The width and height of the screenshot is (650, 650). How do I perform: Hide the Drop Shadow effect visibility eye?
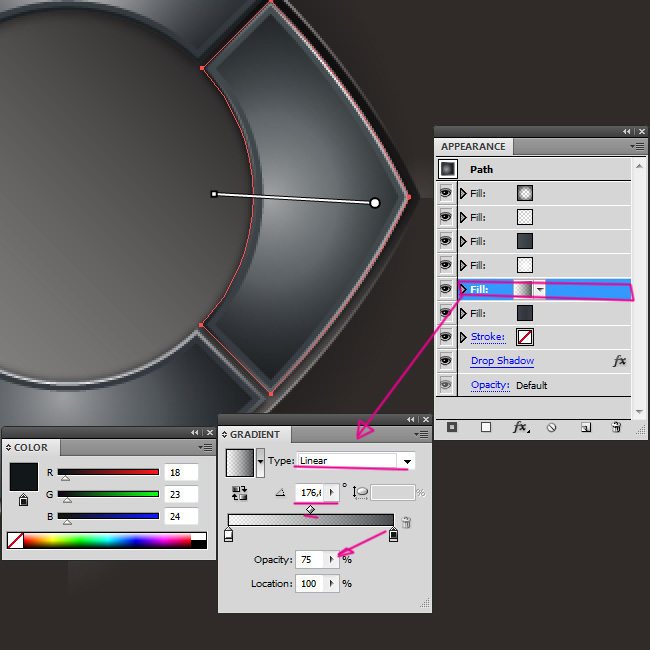(x=446, y=361)
